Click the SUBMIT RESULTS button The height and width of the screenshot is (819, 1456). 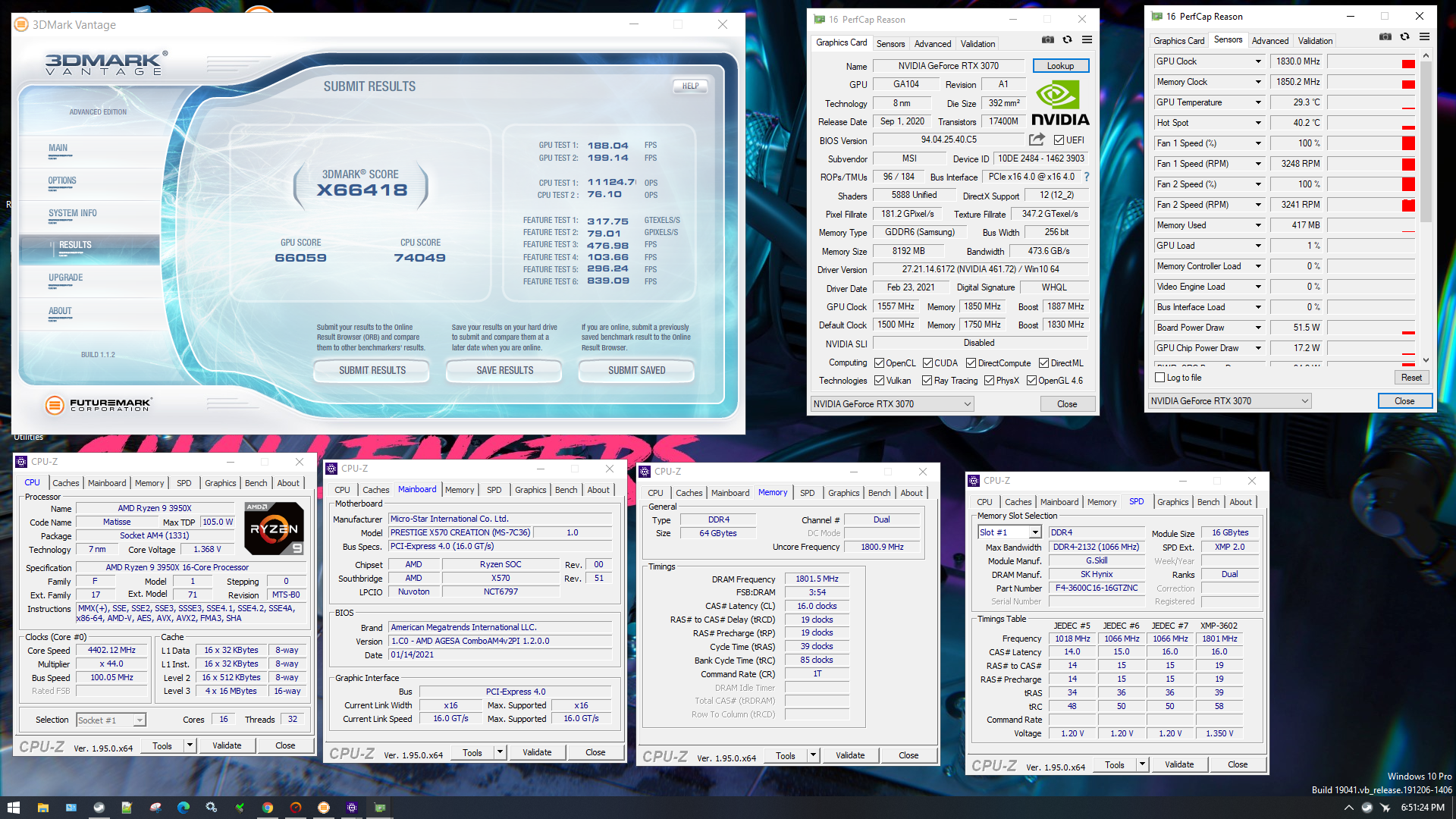[x=372, y=370]
